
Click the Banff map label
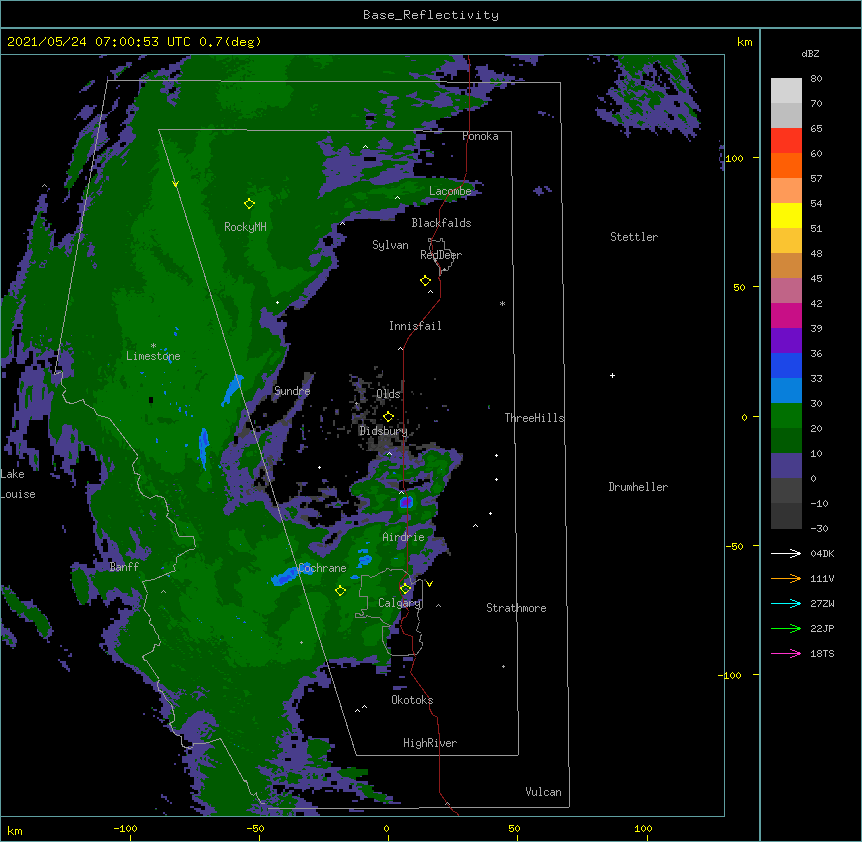click(x=124, y=567)
